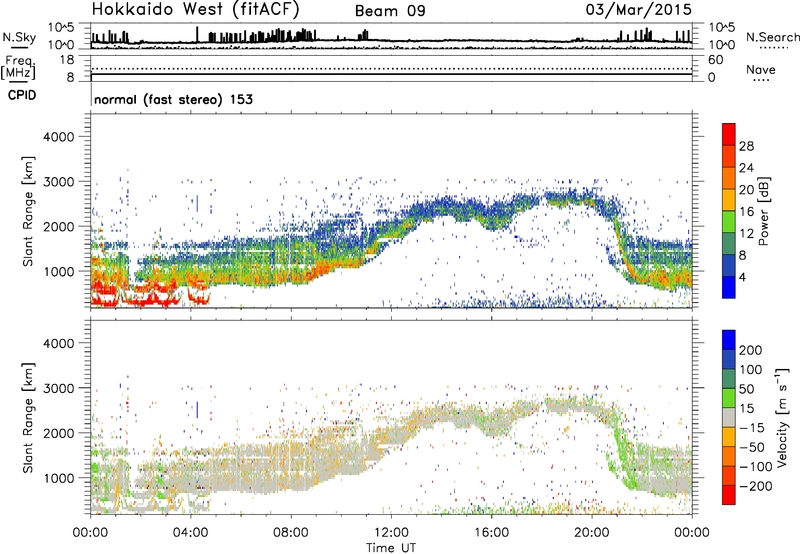Viewport: 800px width, 554px height.
Task: Click the 'Velocity [m s-1]' colorbar label
Action: (x=781, y=417)
